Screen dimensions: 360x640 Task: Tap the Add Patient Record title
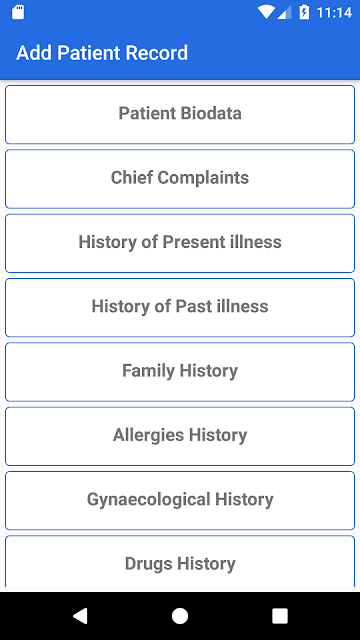(x=102, y=53)
